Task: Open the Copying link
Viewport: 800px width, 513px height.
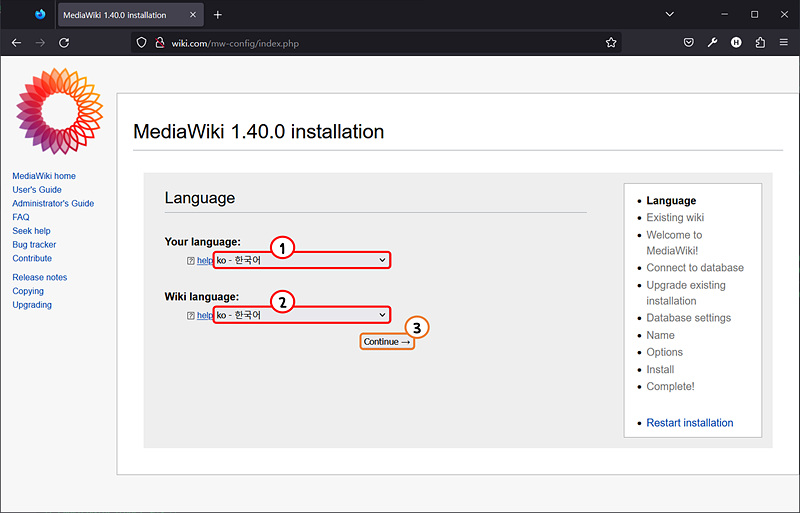Action: [28, 291]
